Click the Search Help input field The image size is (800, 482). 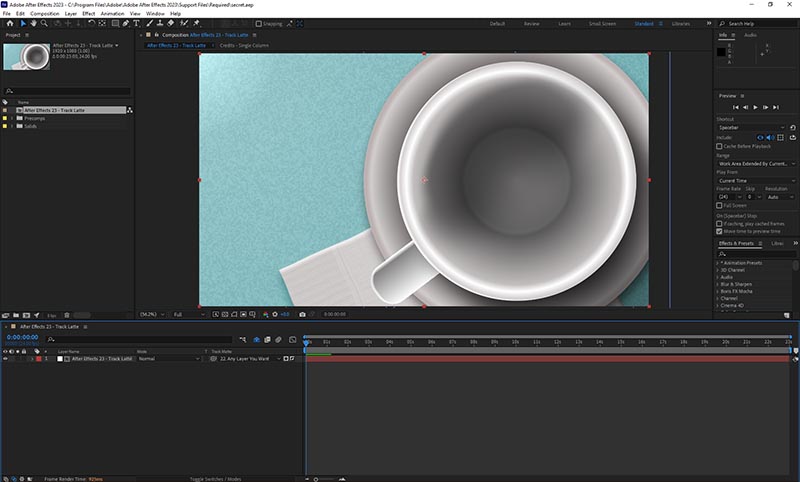(760, 23)
